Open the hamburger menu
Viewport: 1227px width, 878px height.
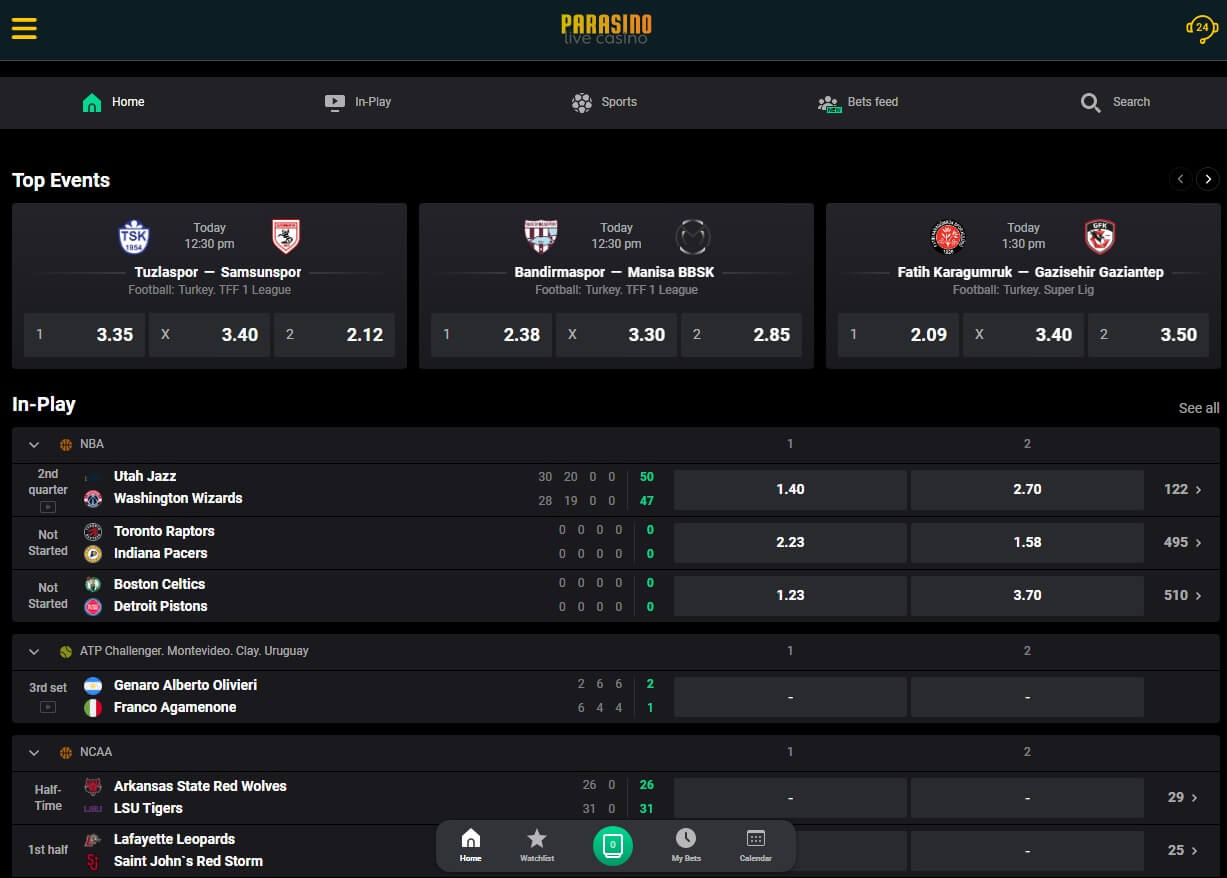click(x=24, y=28)
